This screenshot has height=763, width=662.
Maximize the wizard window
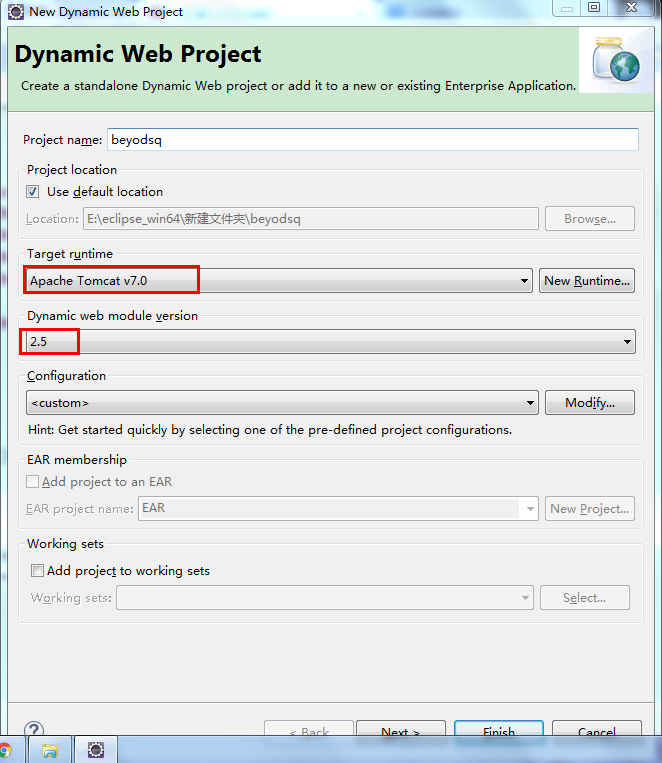[x=594, y=7]
